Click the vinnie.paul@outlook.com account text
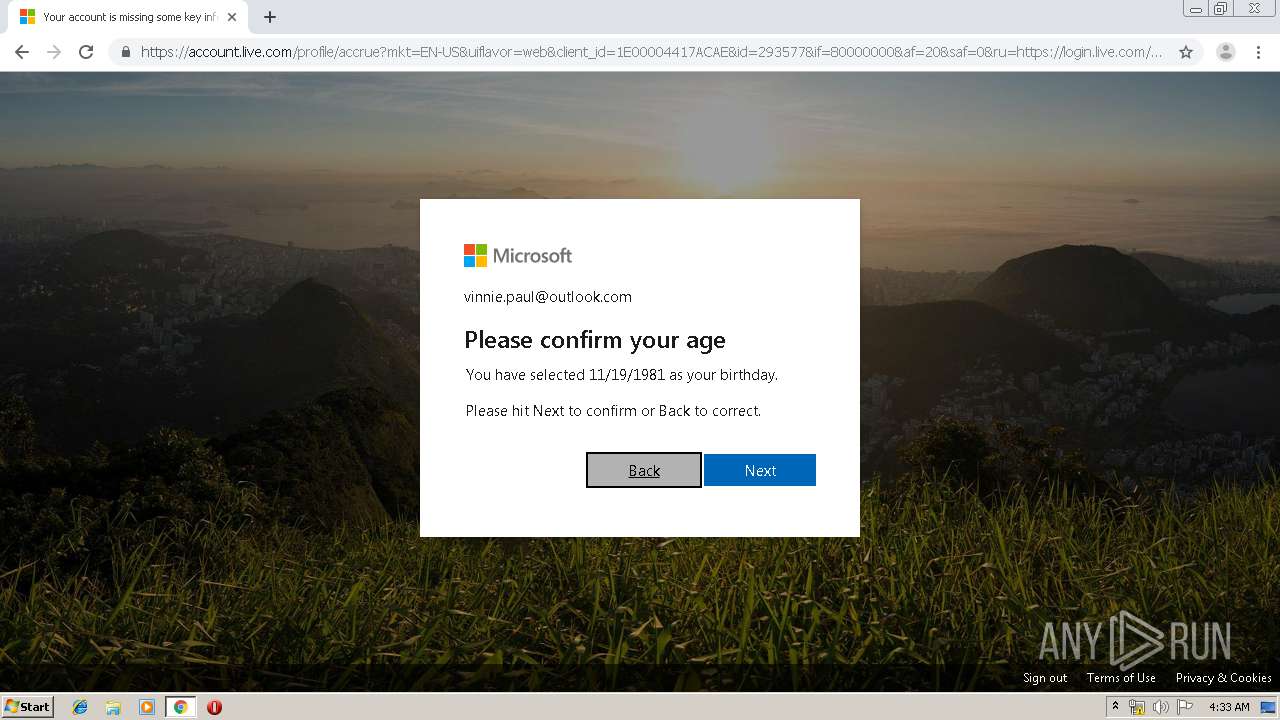This screenshot has width=1280, height=720. (x=548, y=297)
